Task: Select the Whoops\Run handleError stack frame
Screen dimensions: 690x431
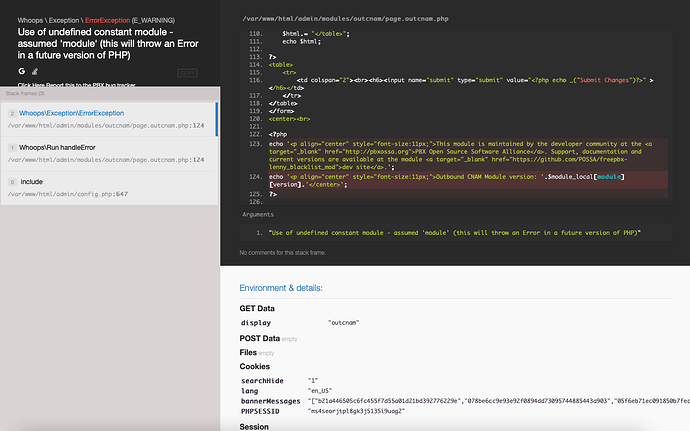Action: coord(110,153)
